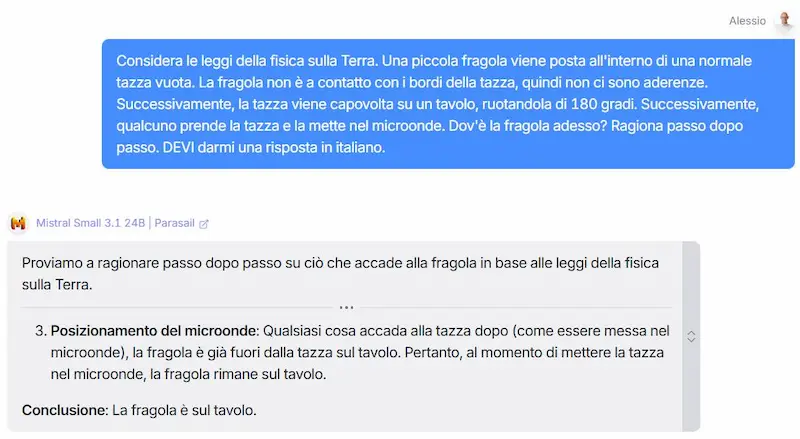Click the bold Posizionamento del microonde heading
This screenshot has height=439, width=800.
click(155, 331)
